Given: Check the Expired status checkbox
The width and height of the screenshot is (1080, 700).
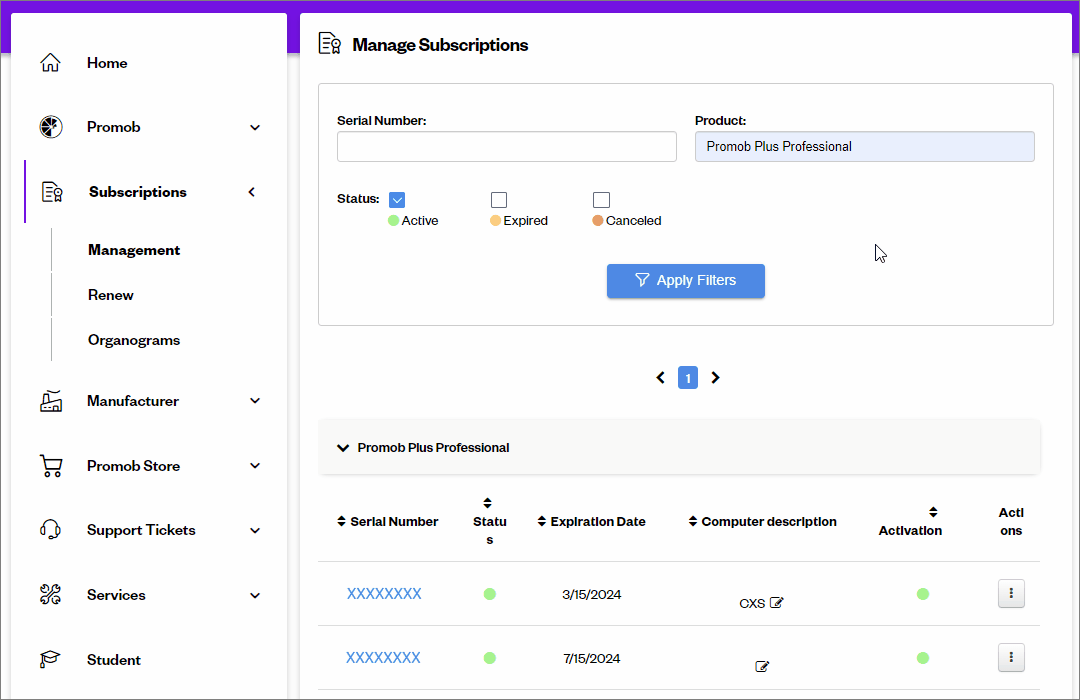Looking at the screenshot, I should point(499,200).
